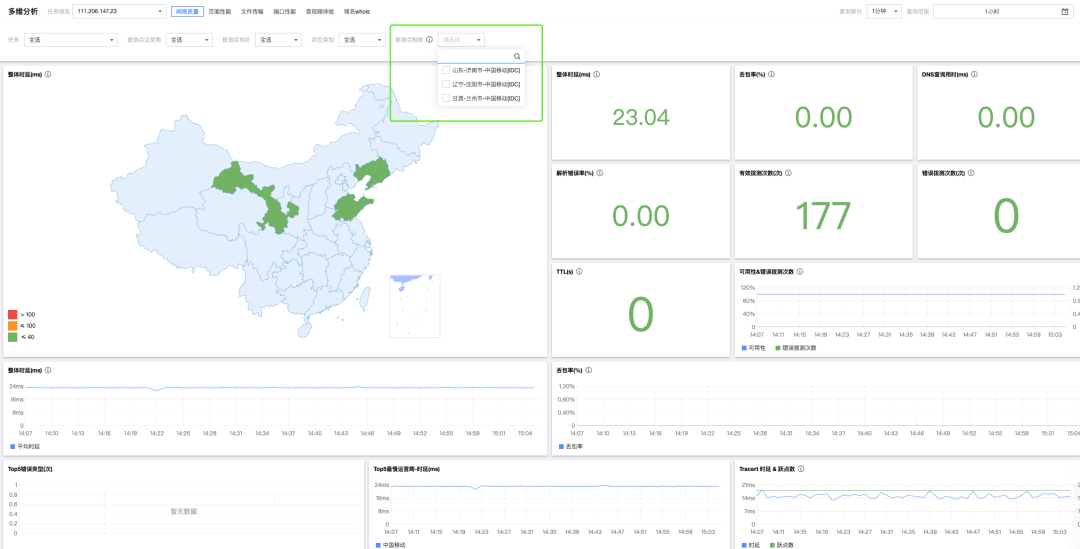Viewport: 1080px width, 549px height.
Task: Click info icon on 整体时延 line chart title
Action: 48,370
